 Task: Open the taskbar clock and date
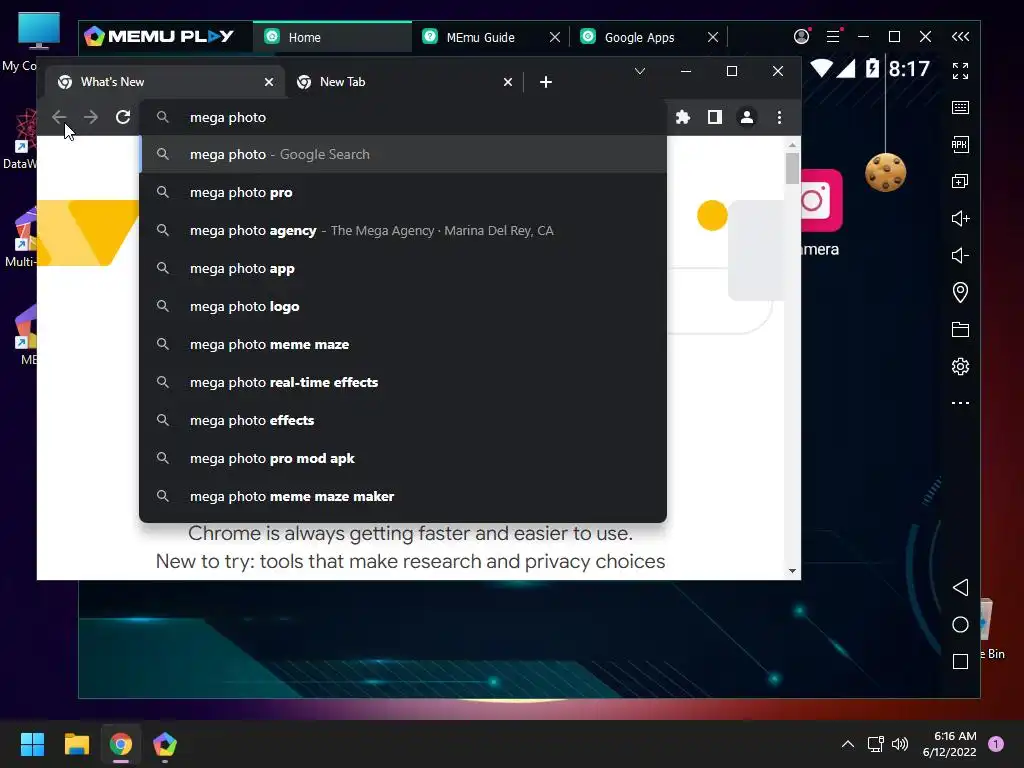950,744
